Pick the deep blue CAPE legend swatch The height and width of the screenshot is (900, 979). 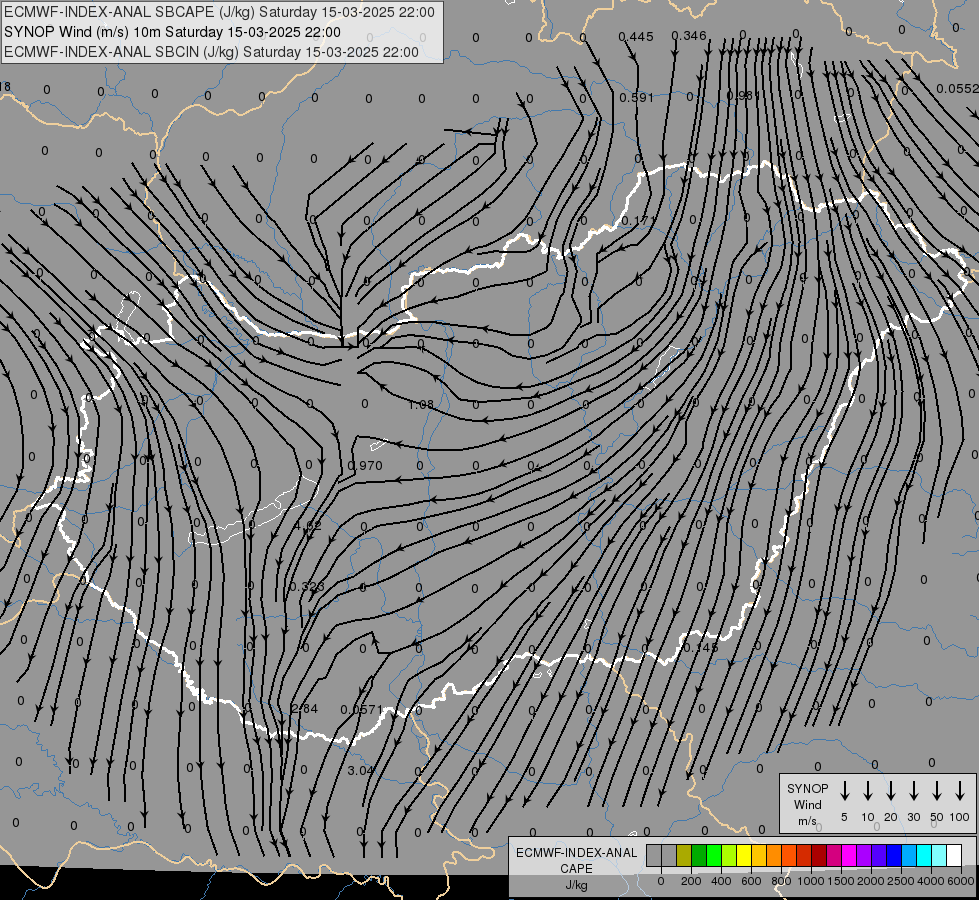pos(894,856)
